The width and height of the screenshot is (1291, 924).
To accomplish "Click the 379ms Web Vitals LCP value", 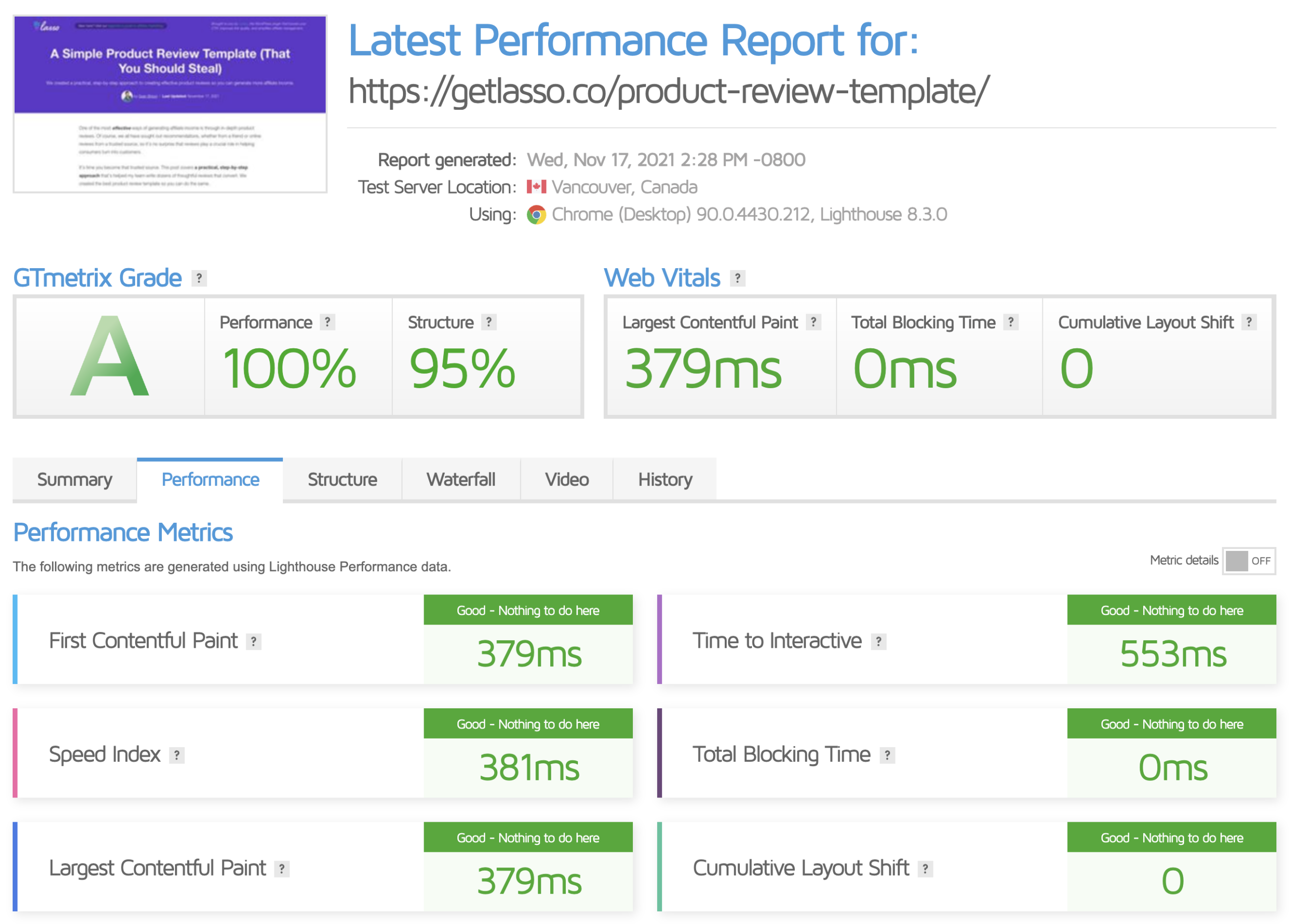I will click(703, 369).
